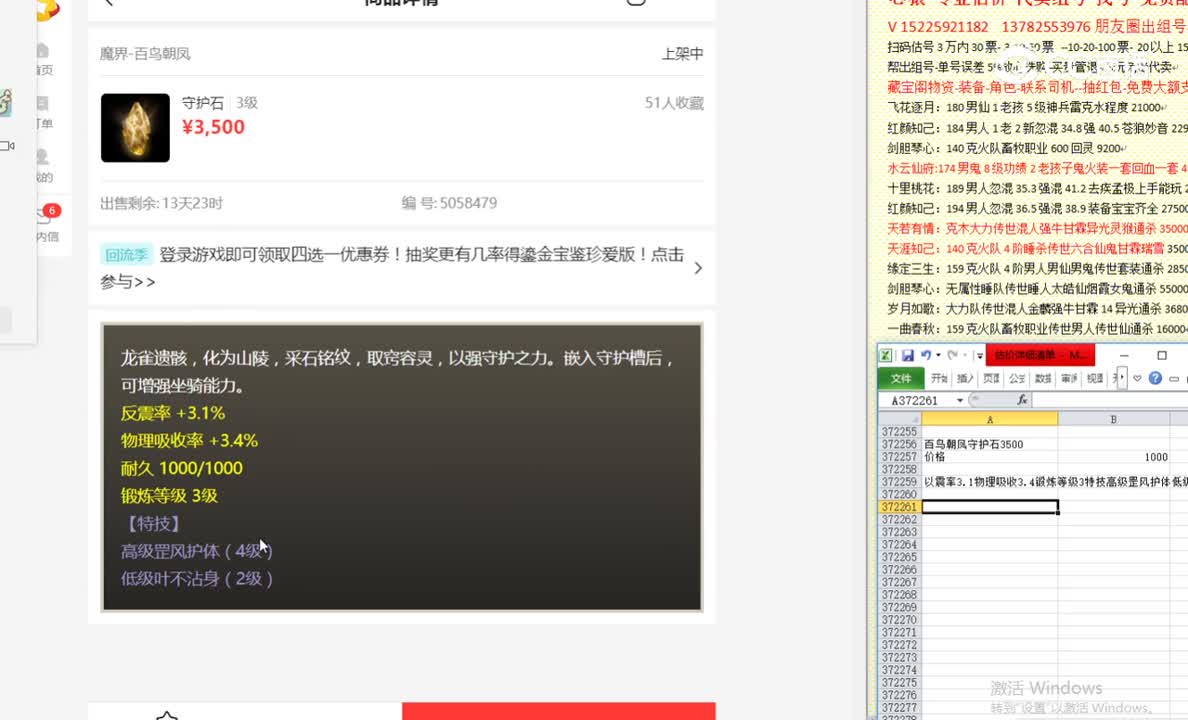Select the 价格 cell in column A
Viewport: 1188px width, 720px height.
click(x=989, y=457)
